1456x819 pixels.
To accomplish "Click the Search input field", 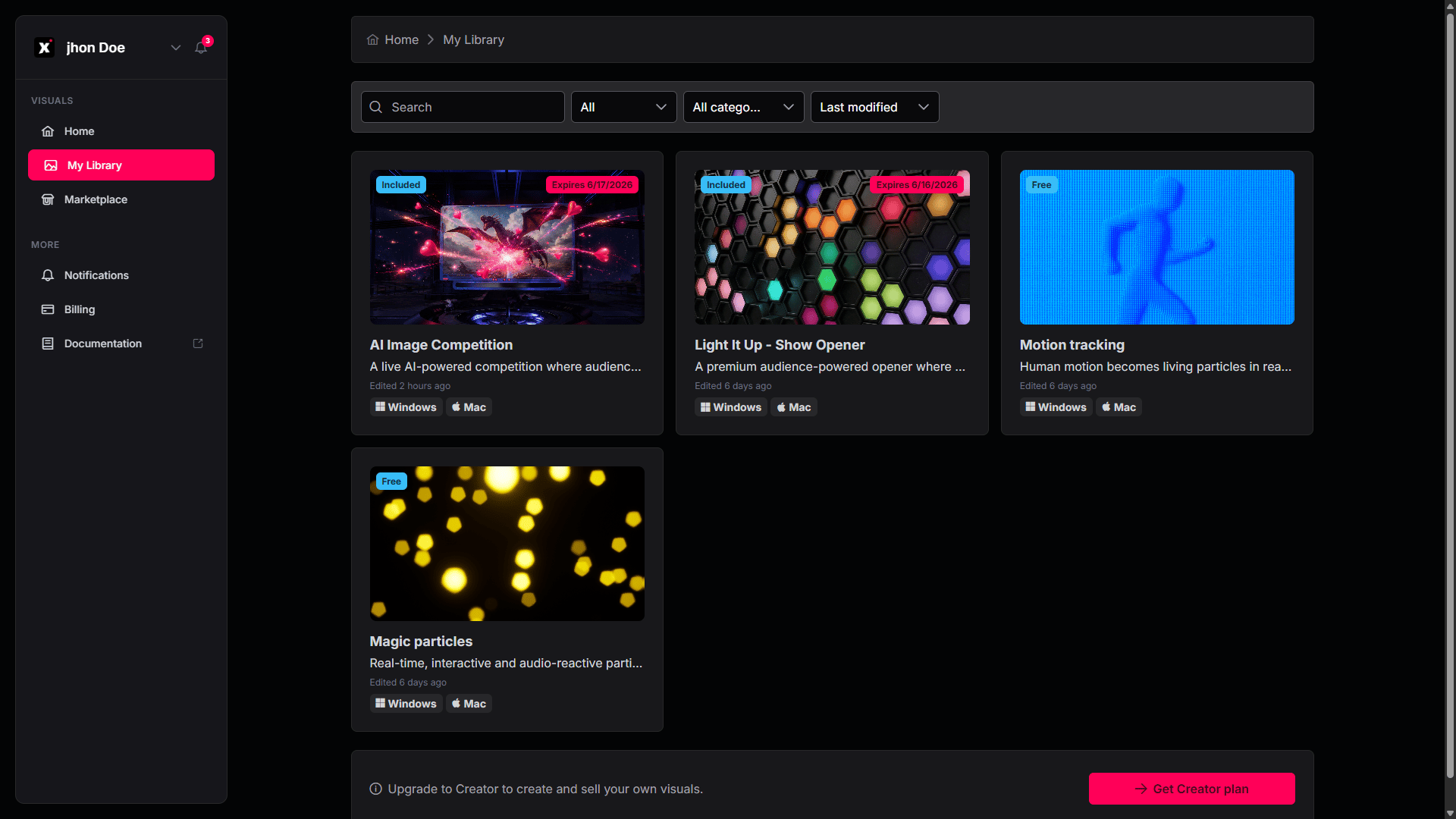I will point(463,107).
